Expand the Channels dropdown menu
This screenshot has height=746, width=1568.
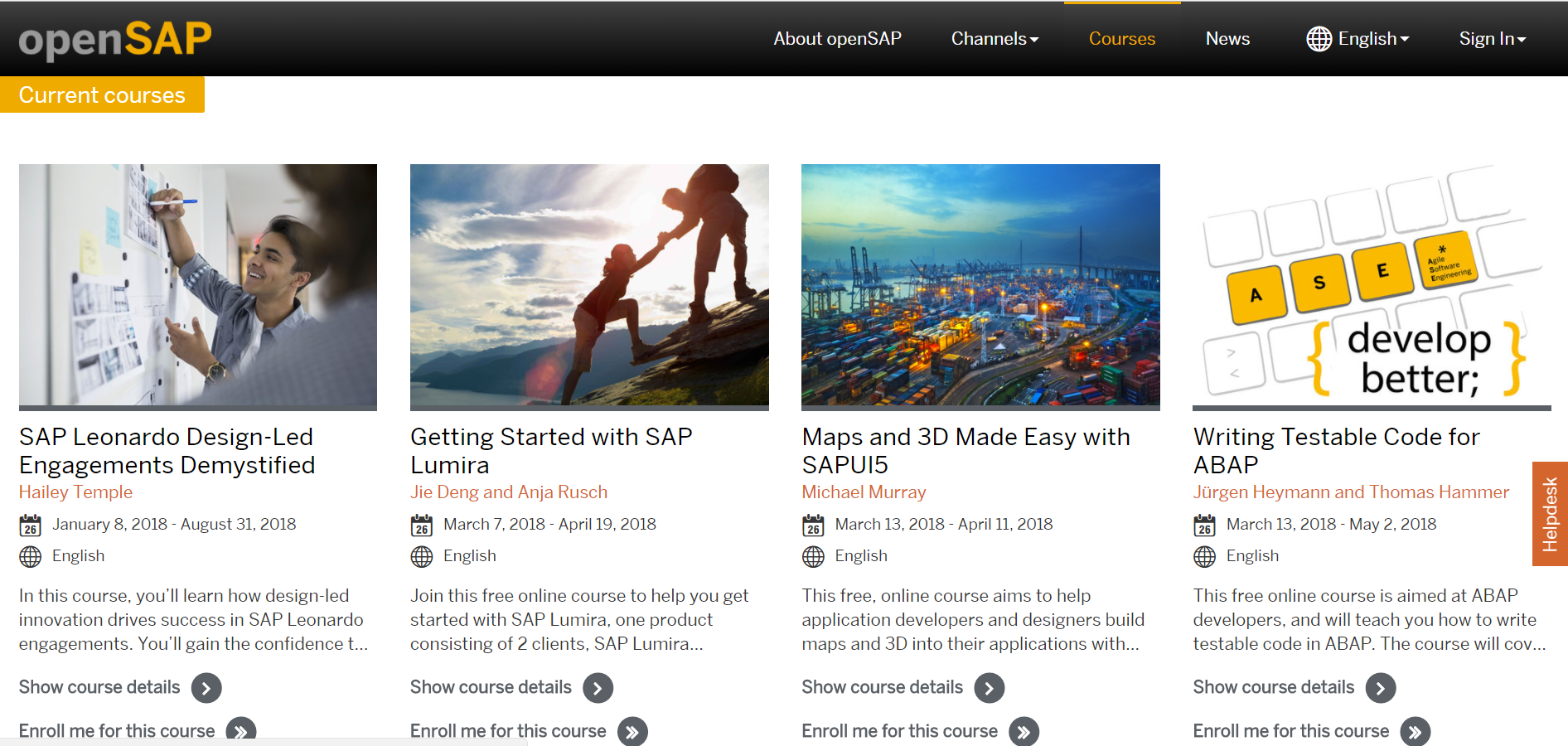tap(995, 39)
